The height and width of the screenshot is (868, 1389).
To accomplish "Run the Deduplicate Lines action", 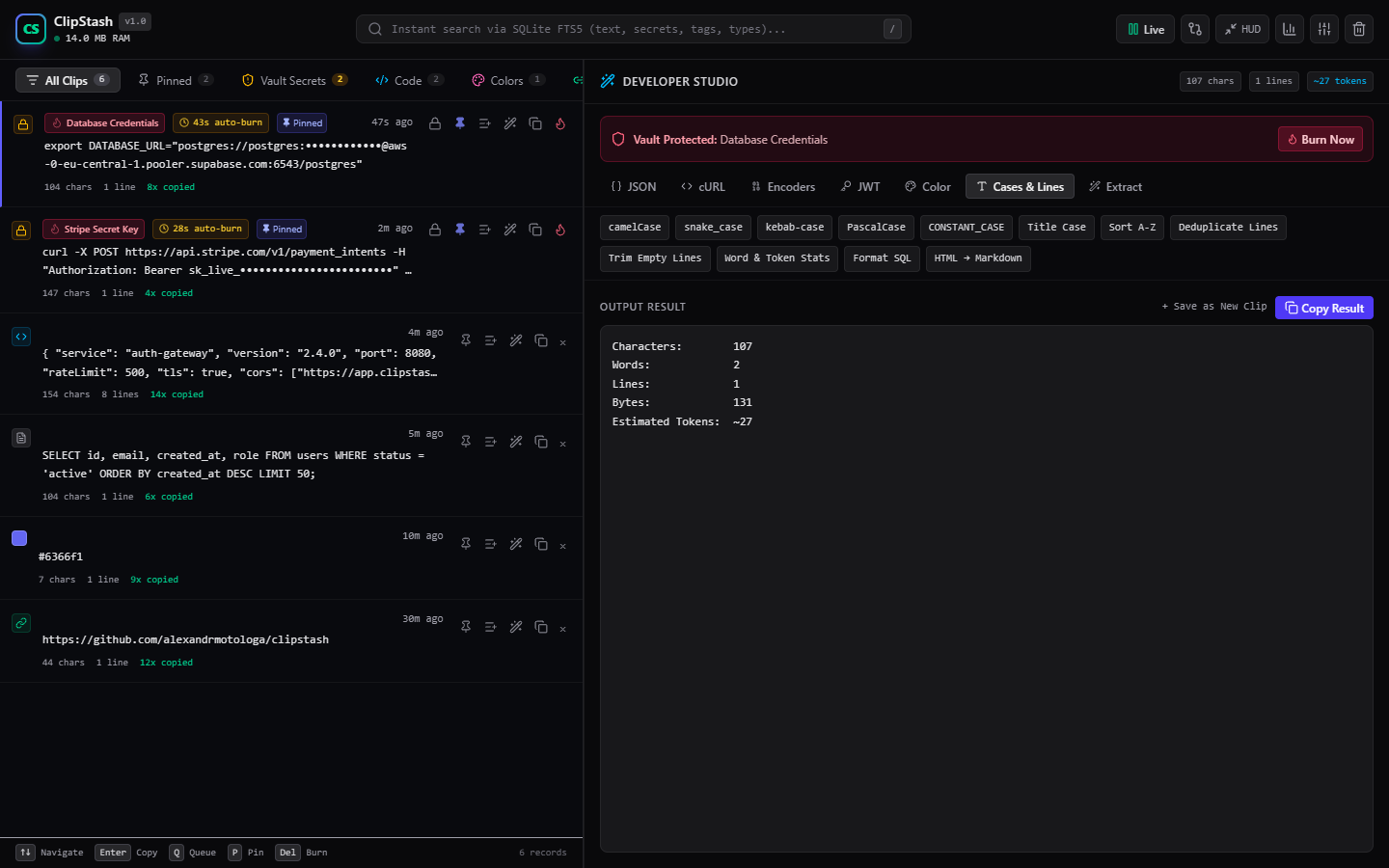I will (1228, 228).
